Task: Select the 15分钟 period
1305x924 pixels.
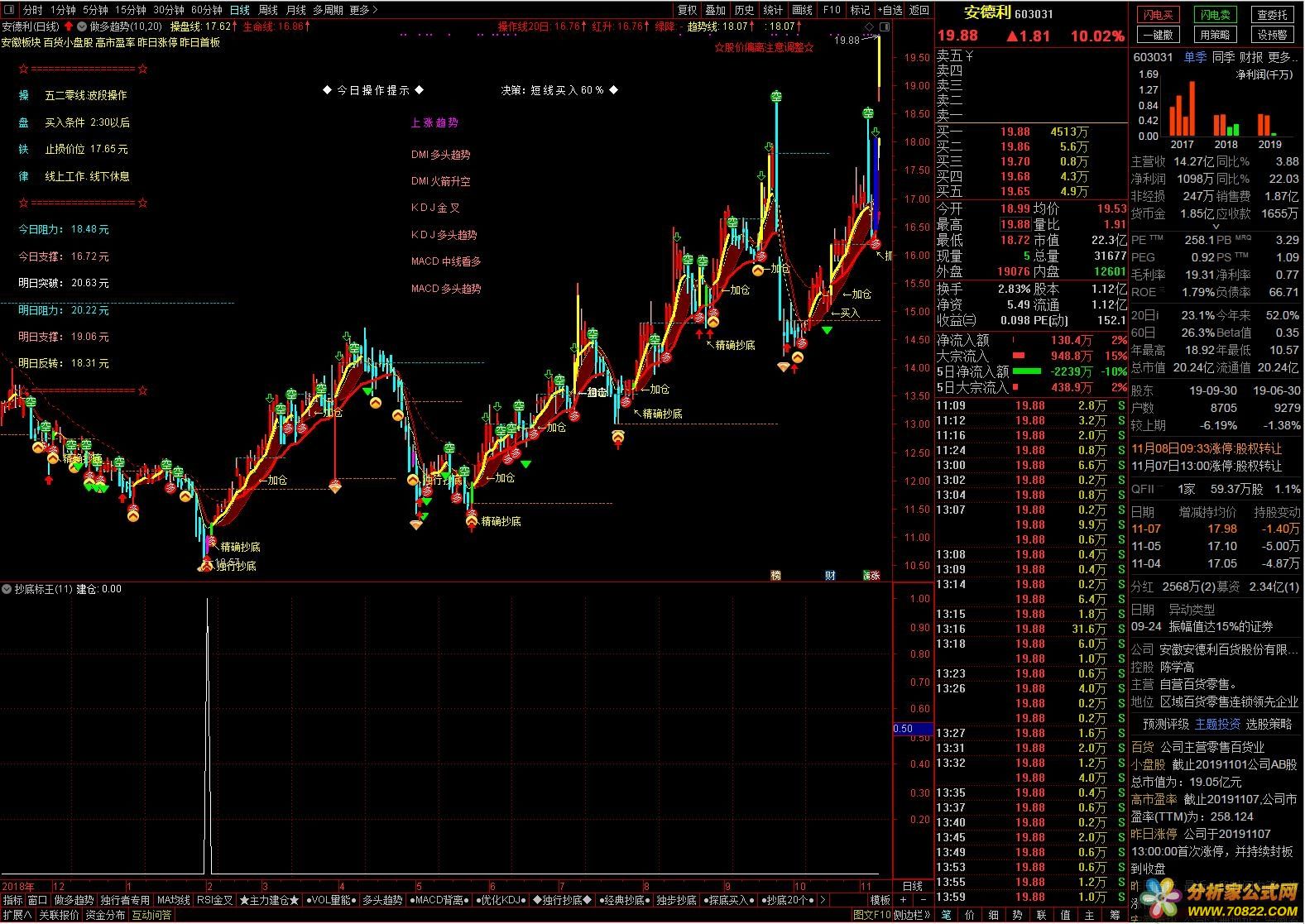Action: point(130,10)
